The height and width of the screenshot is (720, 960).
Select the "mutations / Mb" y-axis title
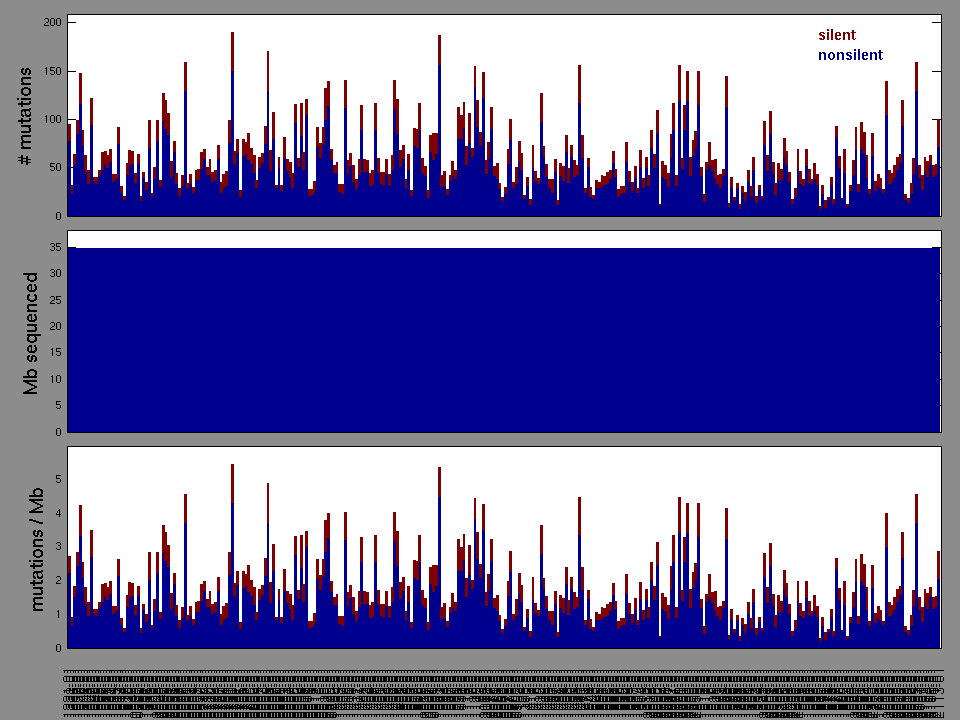(x=36, y=548)
